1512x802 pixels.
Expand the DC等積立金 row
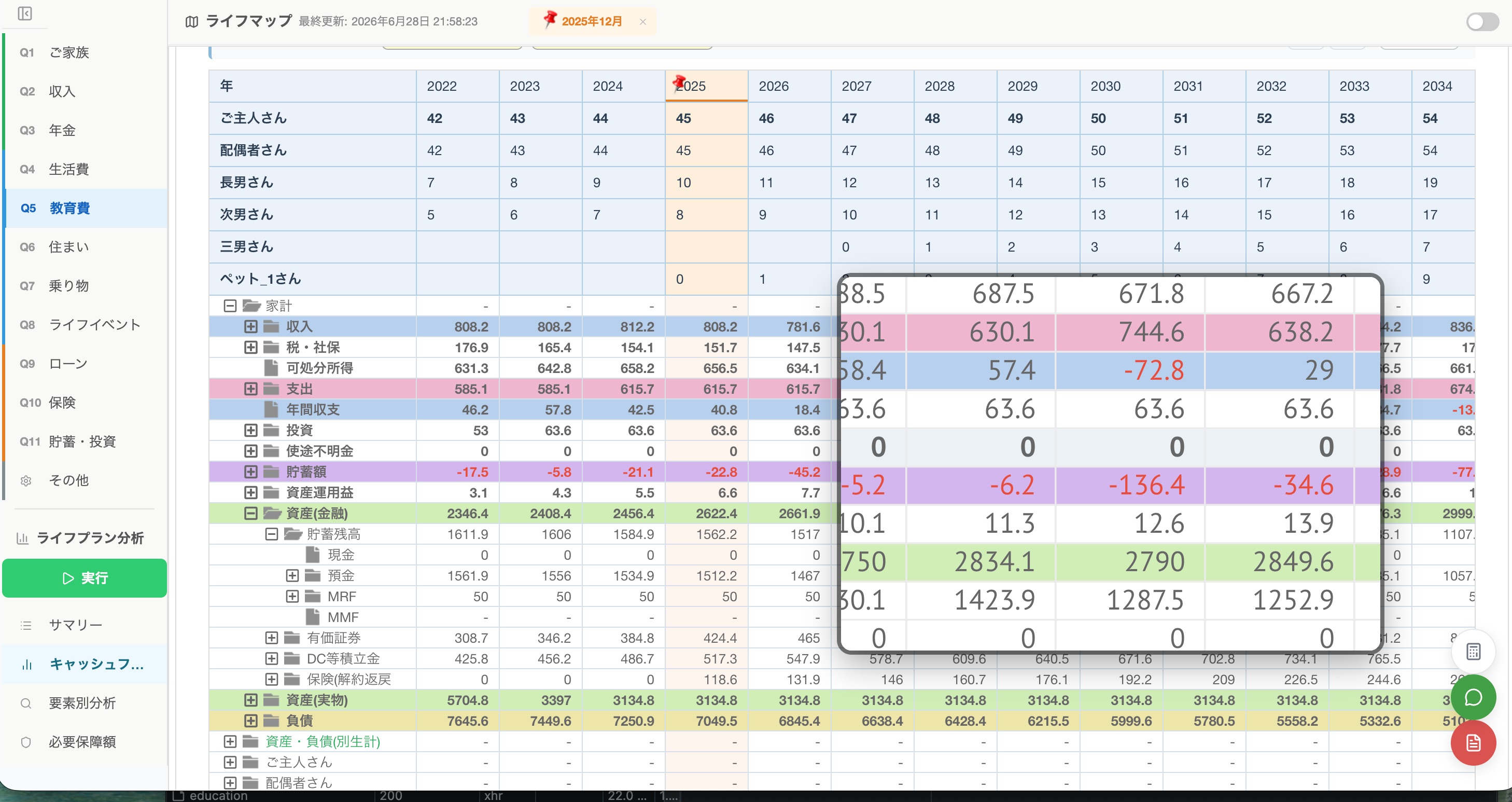(271, 658)
